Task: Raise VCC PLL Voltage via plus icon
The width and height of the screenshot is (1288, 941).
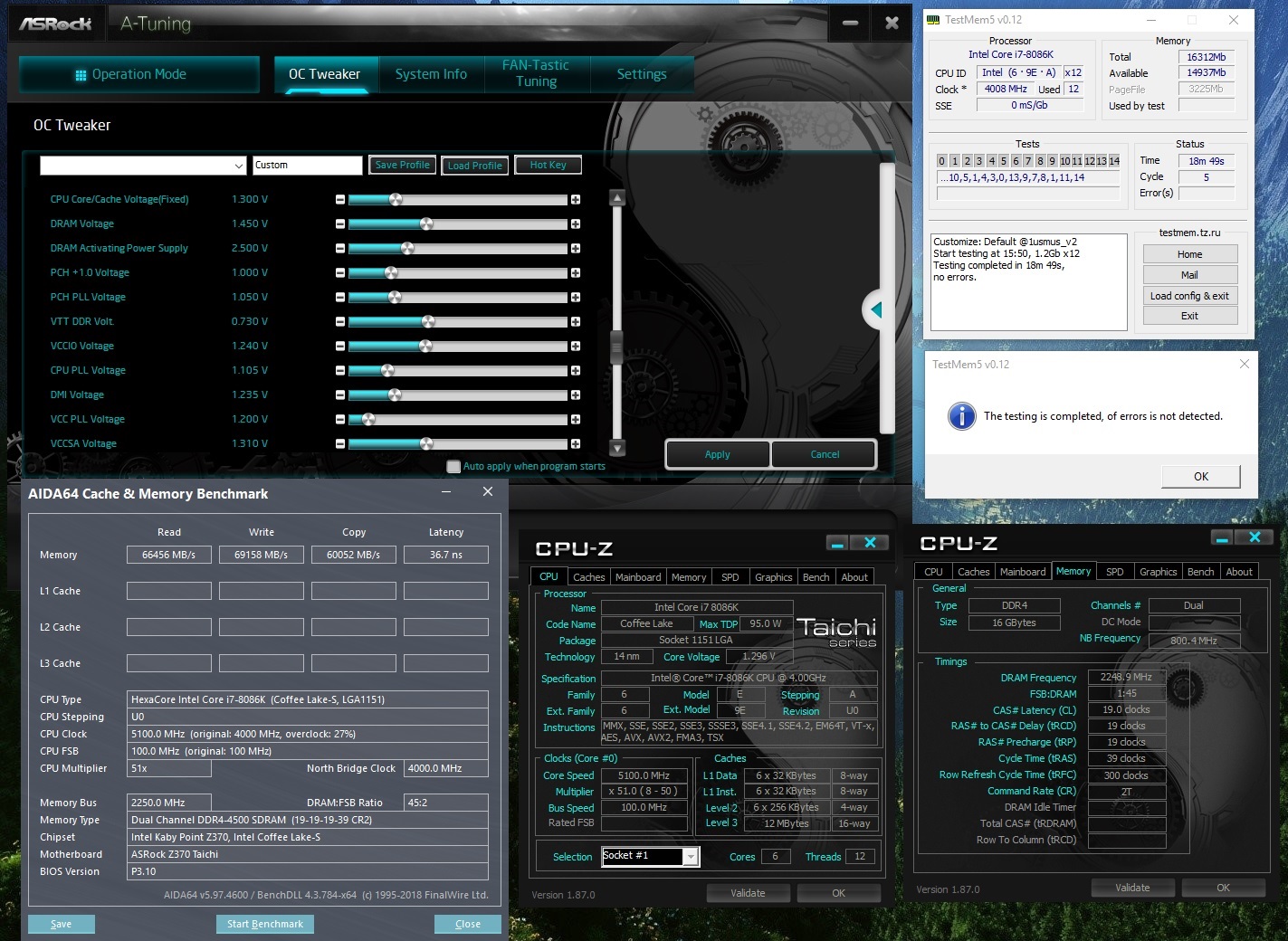Action: click(x=576, y=419)
